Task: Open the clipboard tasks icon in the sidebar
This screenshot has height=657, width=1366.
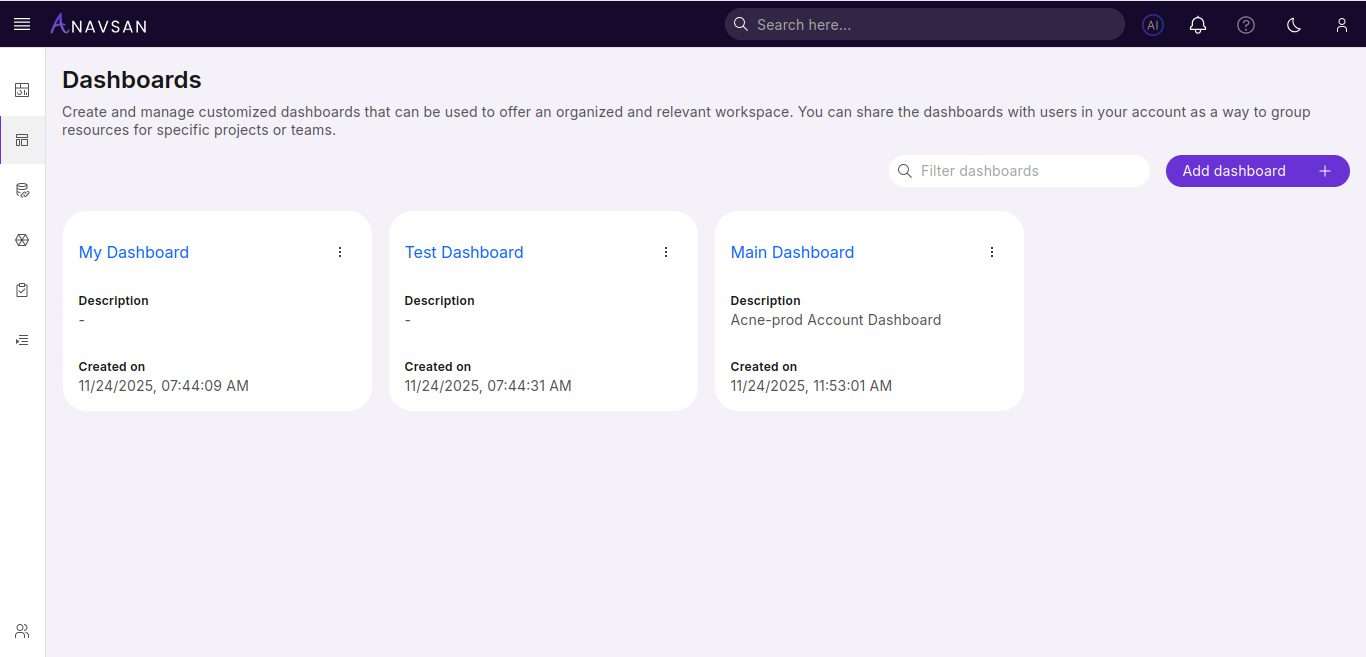Action: [x=22, y=289]
